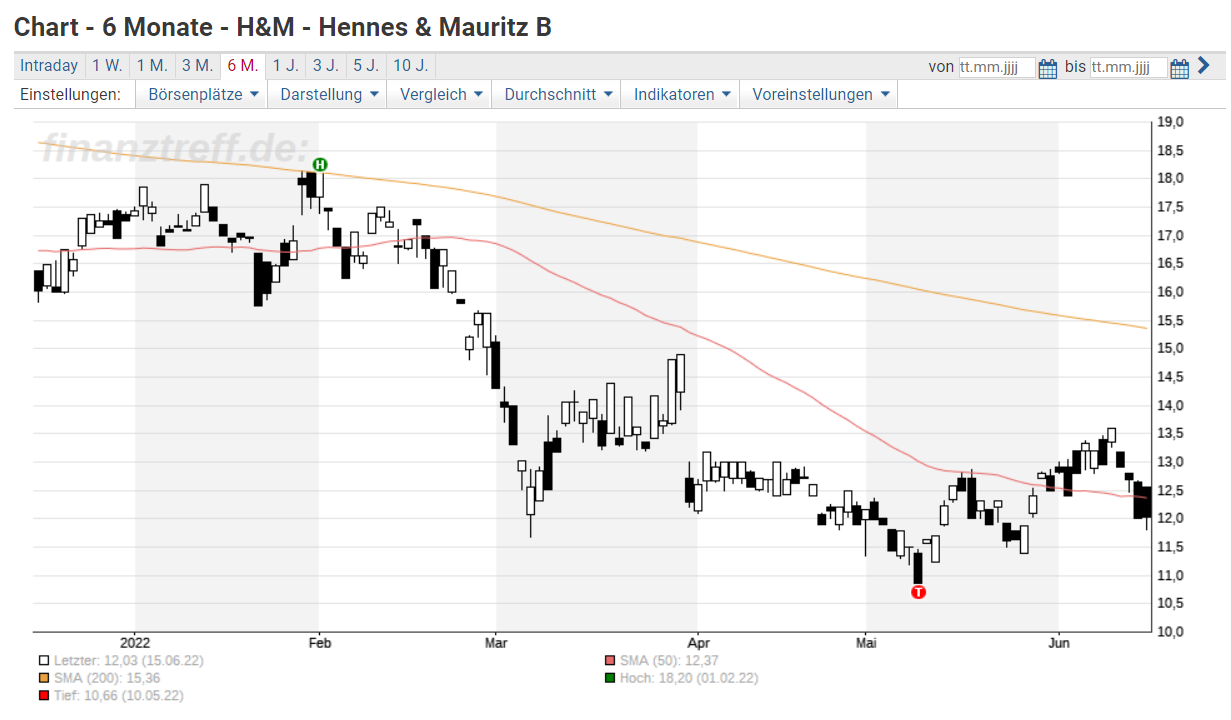The width and height of the screenshot is (1231, 720).
Task: Click the 19,0 y-axis price label
Action: [x=1170, y=122]
